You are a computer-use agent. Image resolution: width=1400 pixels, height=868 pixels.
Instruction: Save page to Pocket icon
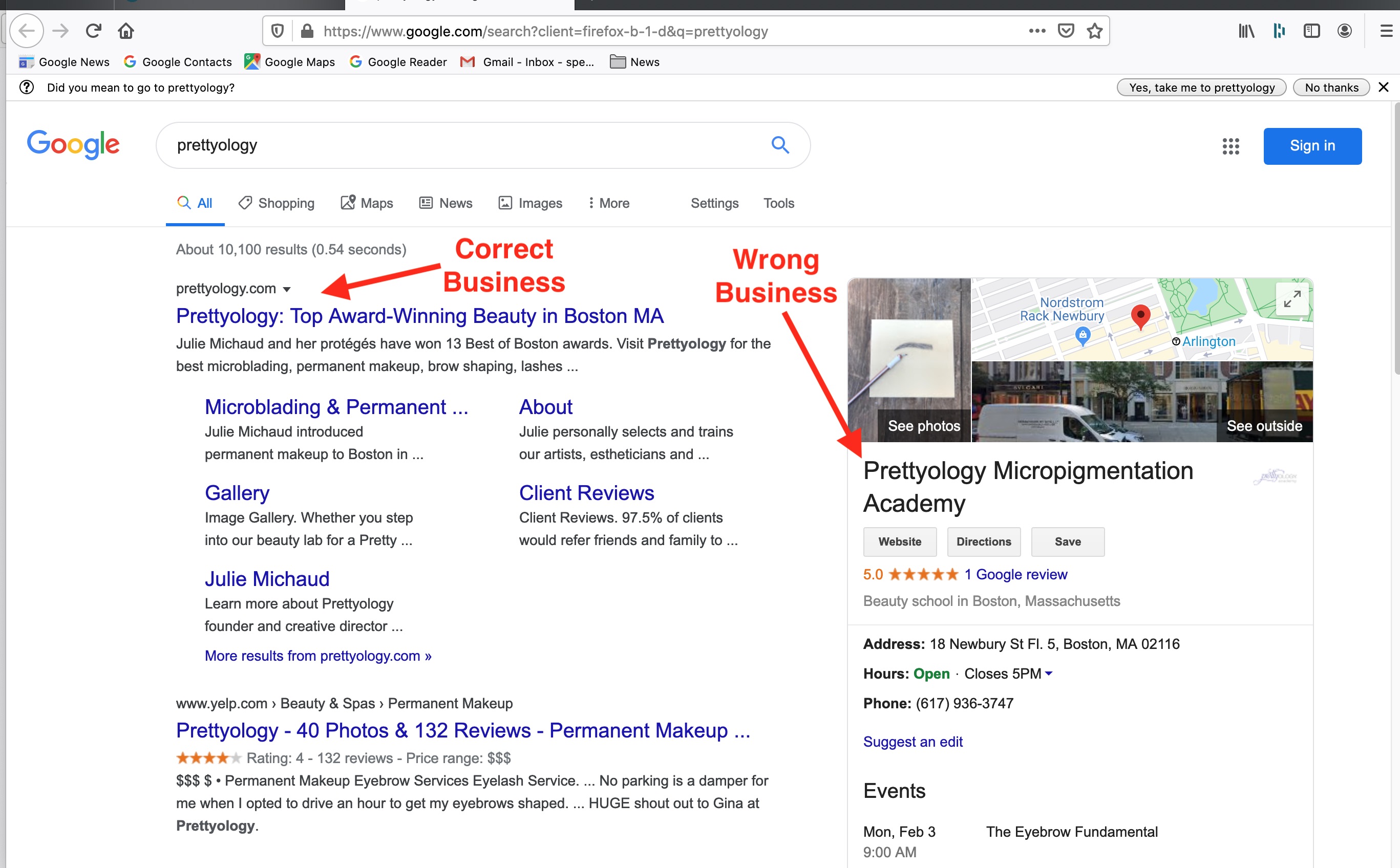(1065, 30)
